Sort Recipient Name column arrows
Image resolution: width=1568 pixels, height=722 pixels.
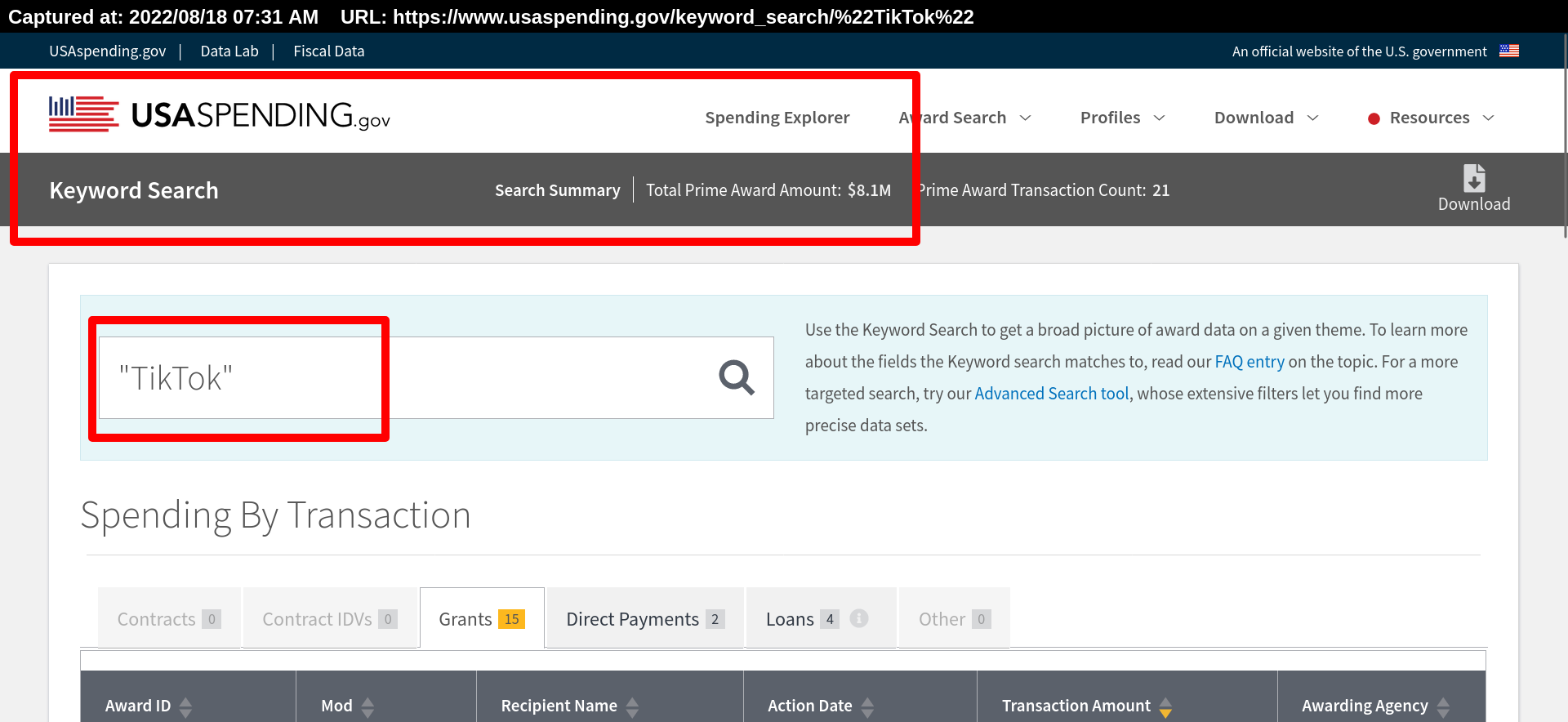coord(632,706)
